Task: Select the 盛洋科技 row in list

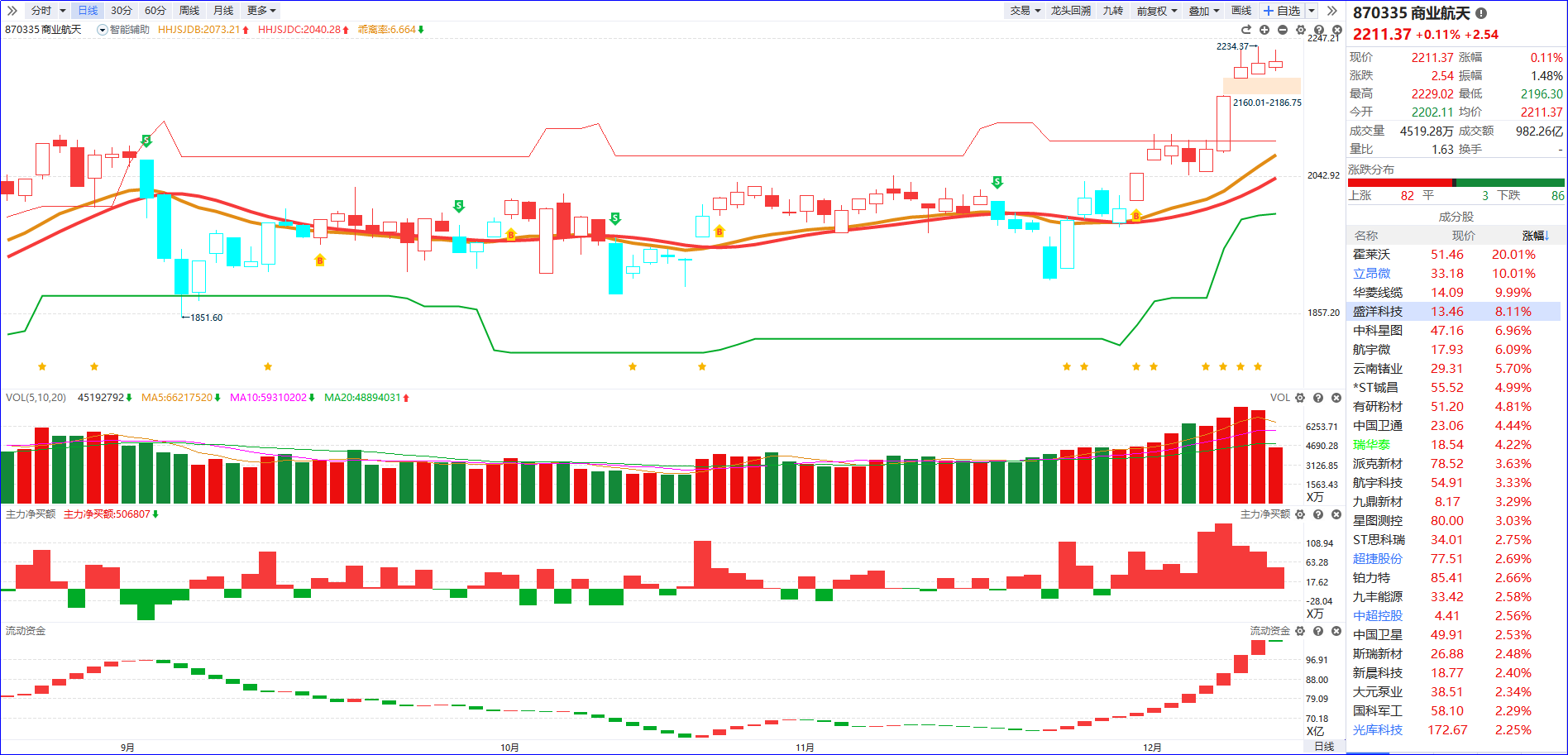Action: [x=1455, y=312]
